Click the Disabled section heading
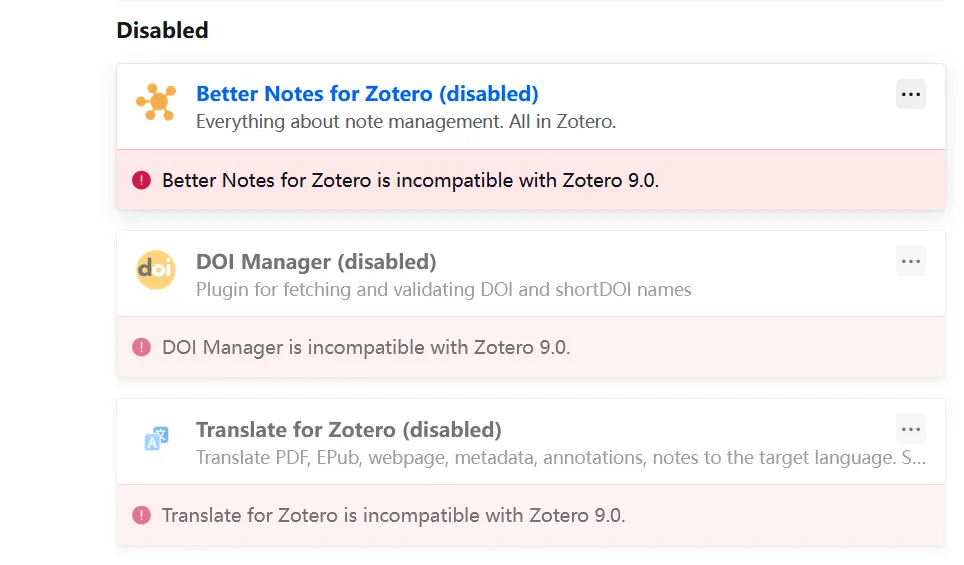This screenshot has height=565, width=964. (162, 30)
